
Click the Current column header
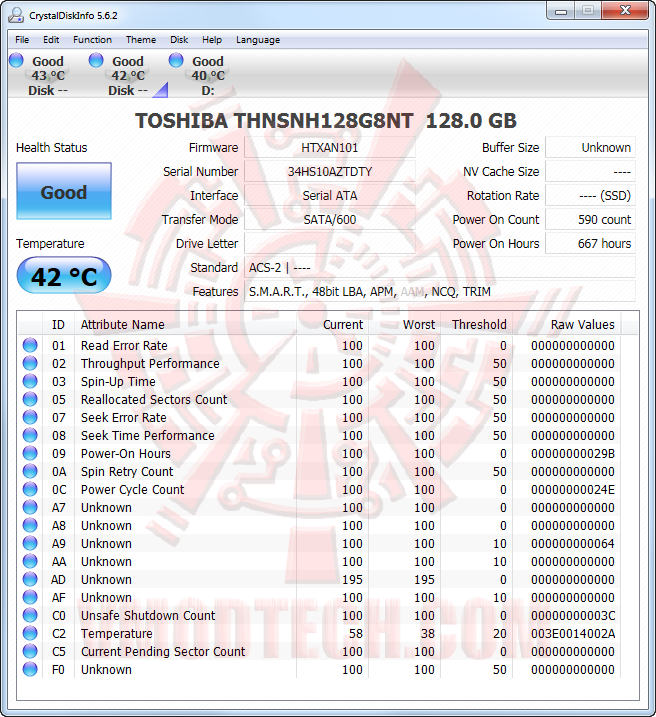(x=332, y=325)
